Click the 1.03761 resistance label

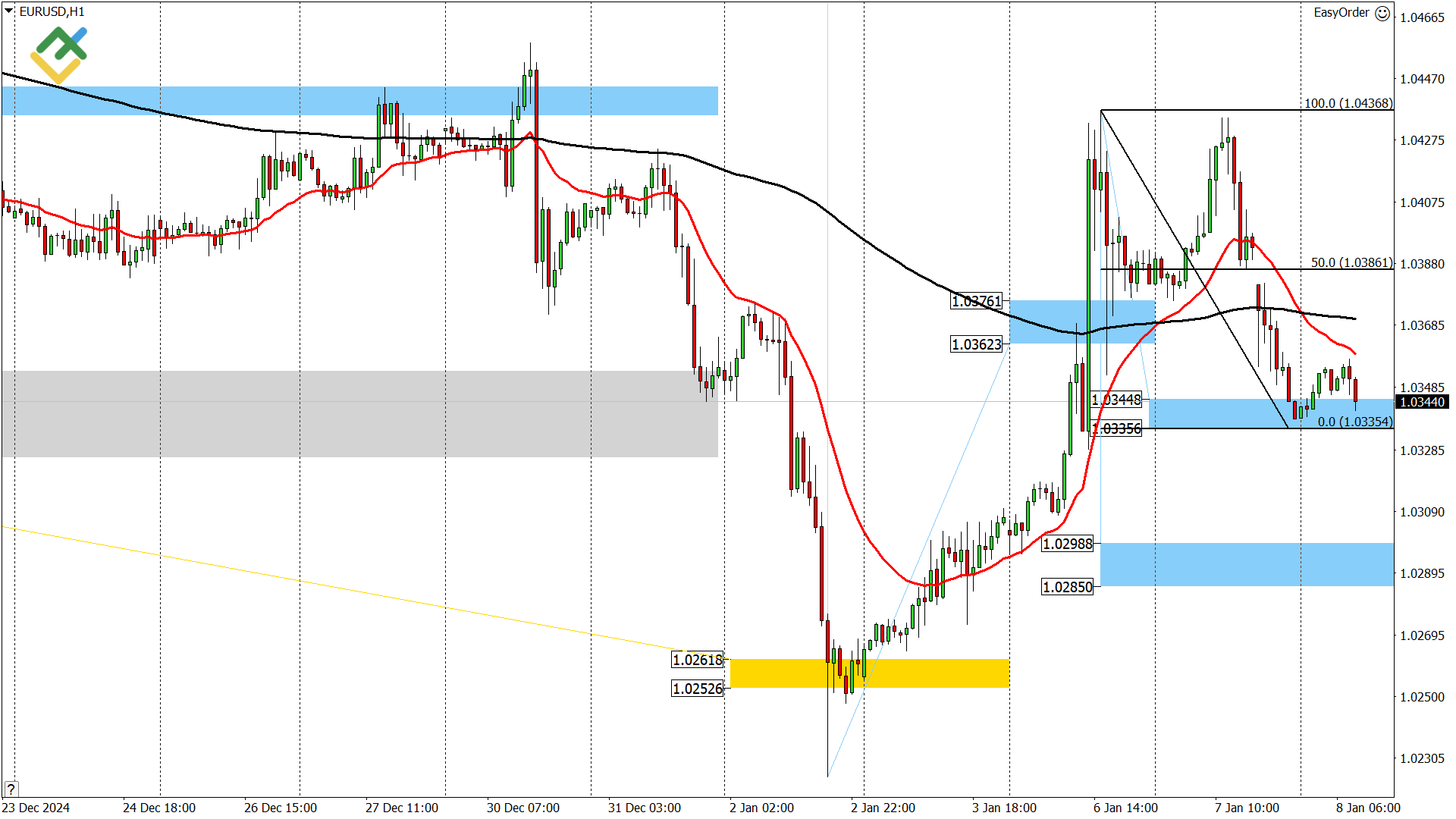pos(976,302)
